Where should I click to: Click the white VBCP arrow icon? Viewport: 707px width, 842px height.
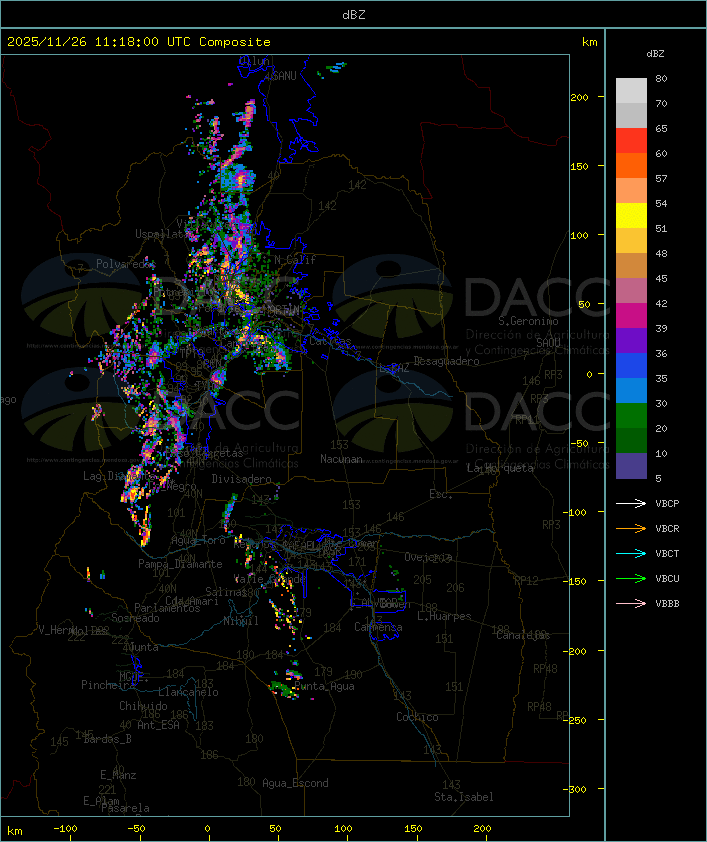point(631,503)
